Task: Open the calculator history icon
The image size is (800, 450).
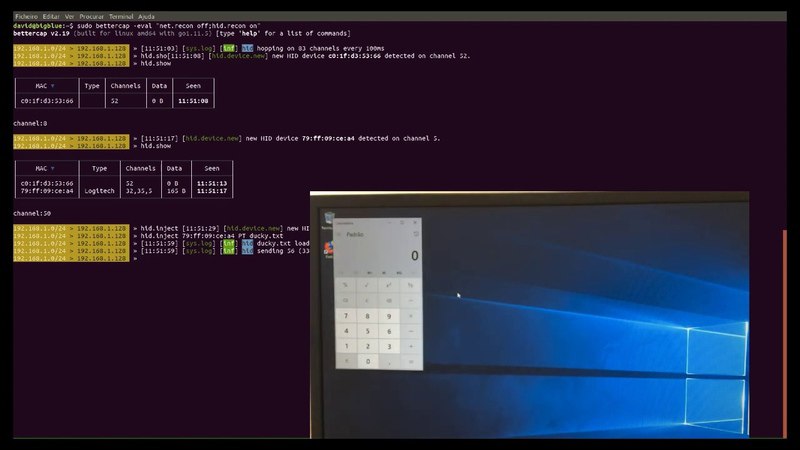Action: coord(416,234)
